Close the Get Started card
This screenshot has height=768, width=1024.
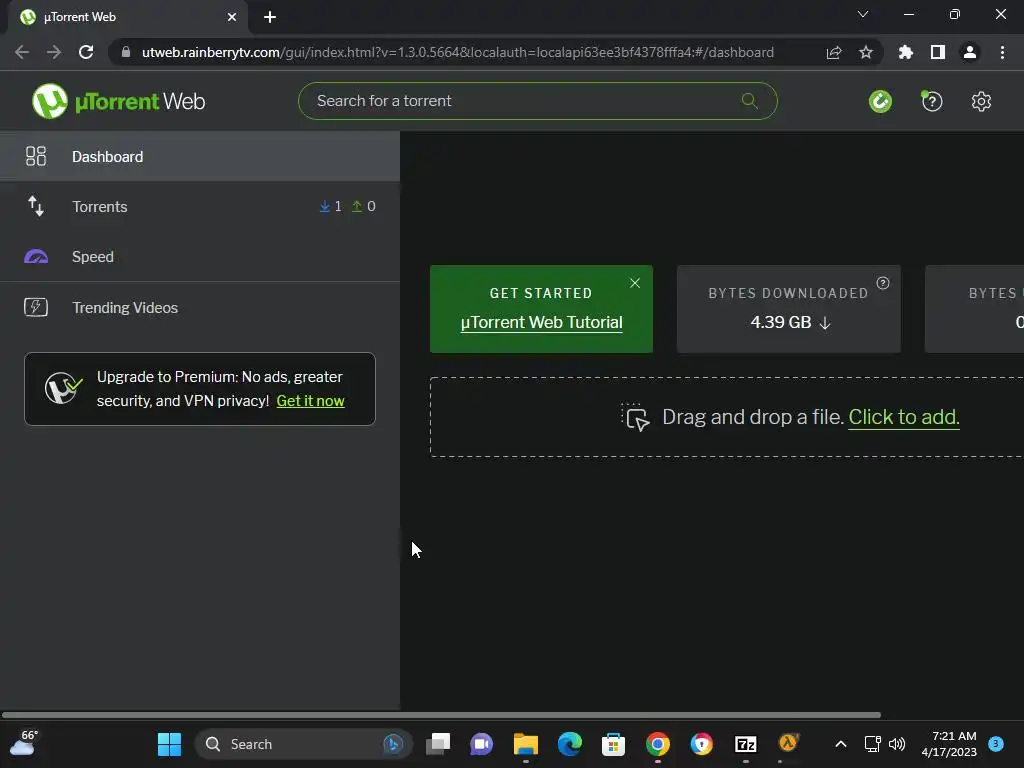[x=635, y=283]
